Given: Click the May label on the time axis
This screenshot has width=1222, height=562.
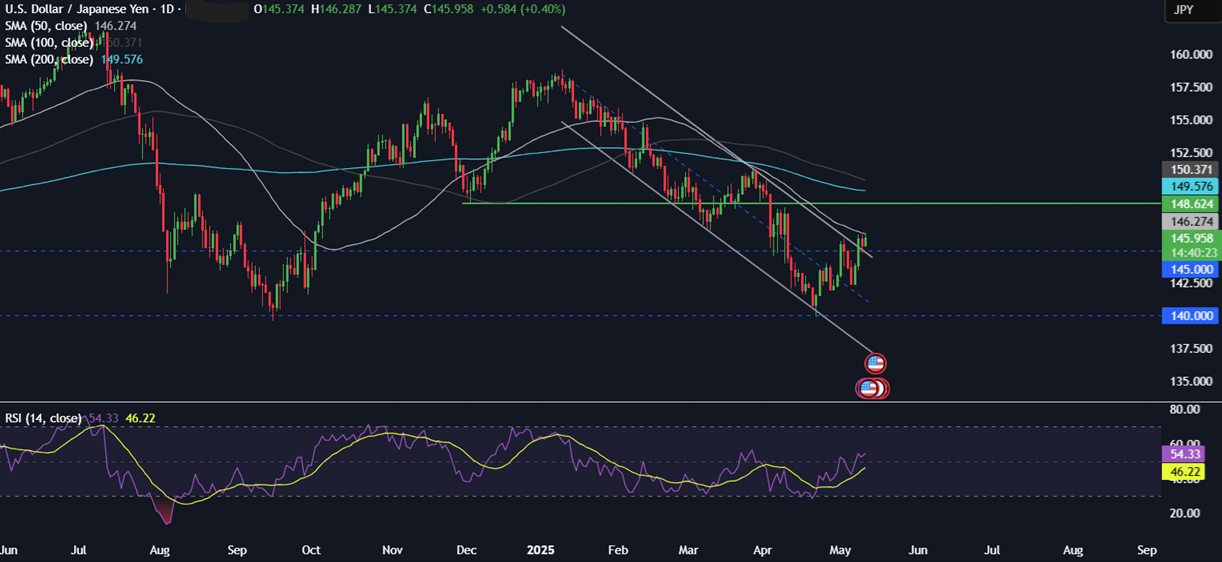Looking at the screenshot, I should click(838, 550).
